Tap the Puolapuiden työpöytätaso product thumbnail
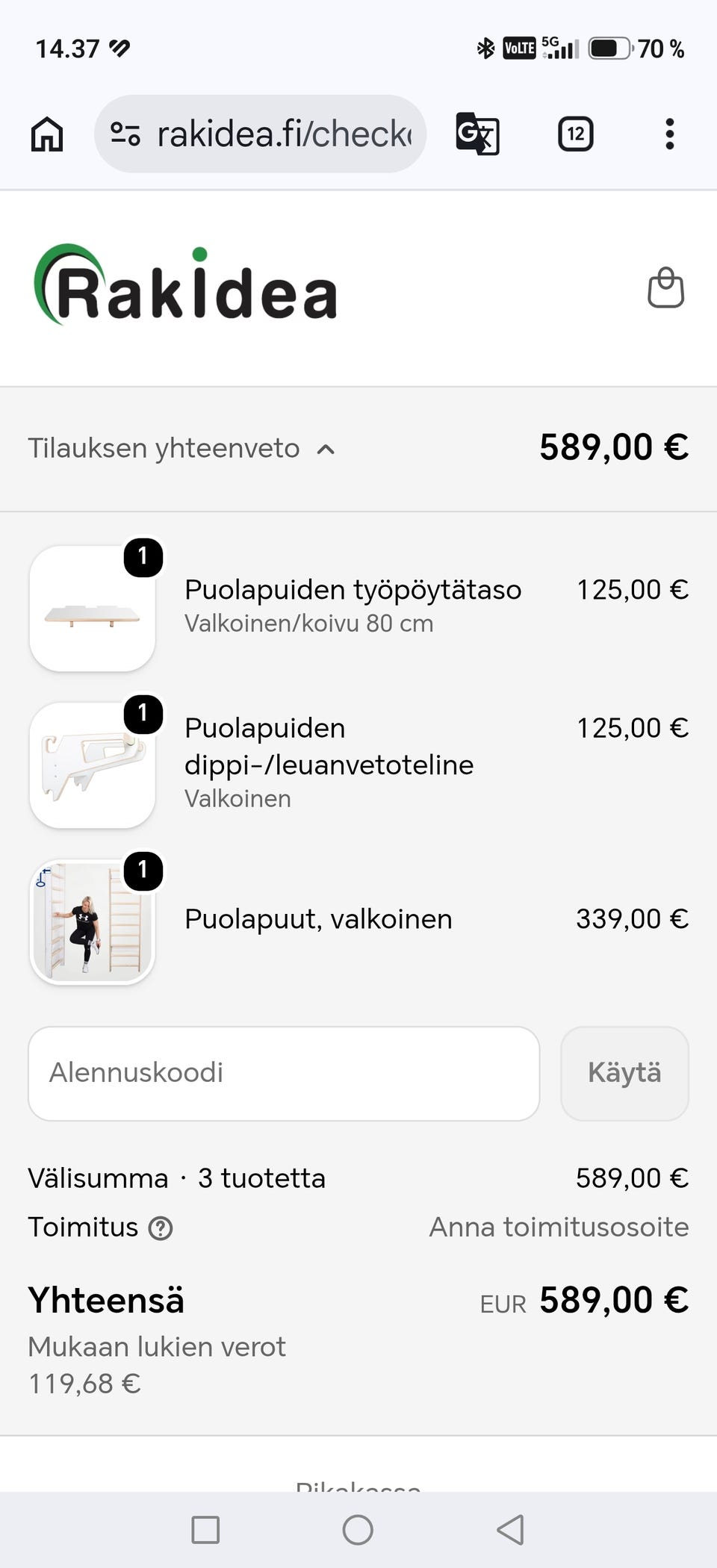This screenshot has height=1568, width=717. 93,609
